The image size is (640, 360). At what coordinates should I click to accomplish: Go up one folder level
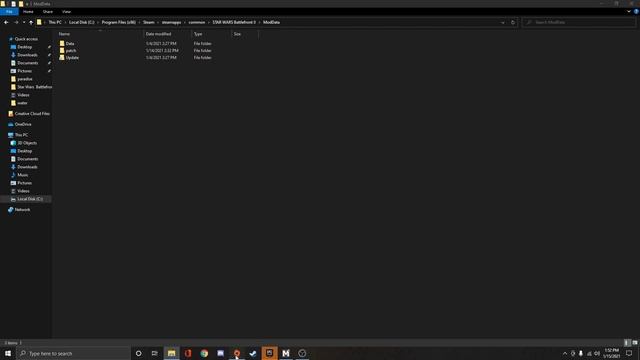point(31,22)
